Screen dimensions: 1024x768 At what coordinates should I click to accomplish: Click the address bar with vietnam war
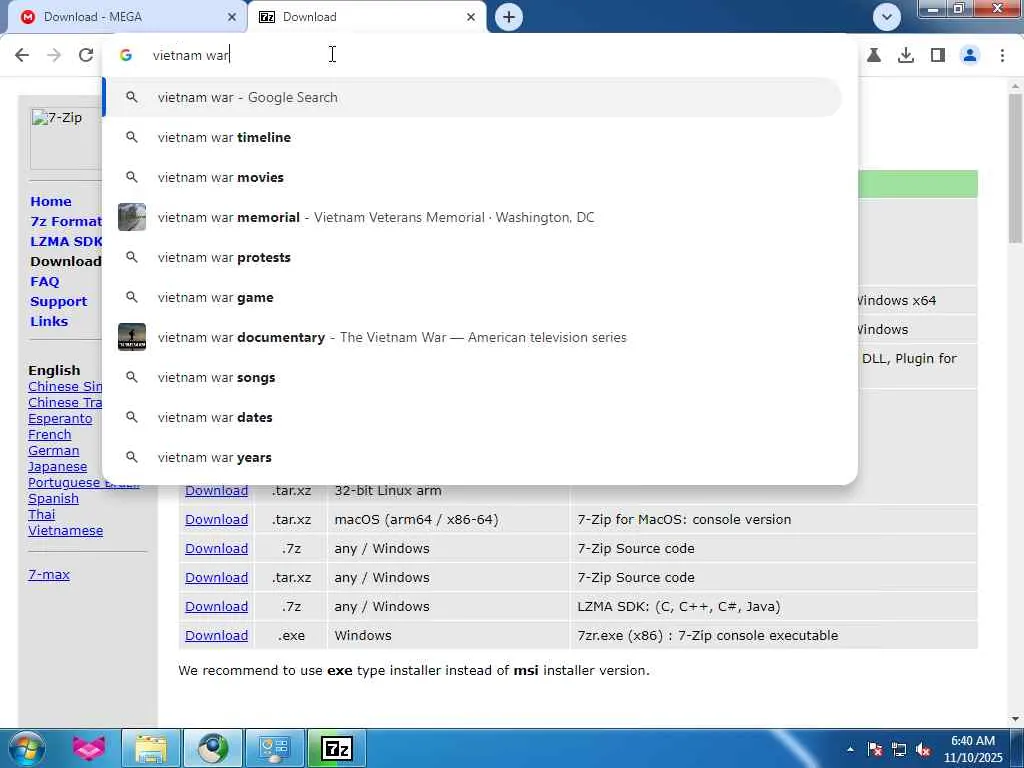(480, 55)
